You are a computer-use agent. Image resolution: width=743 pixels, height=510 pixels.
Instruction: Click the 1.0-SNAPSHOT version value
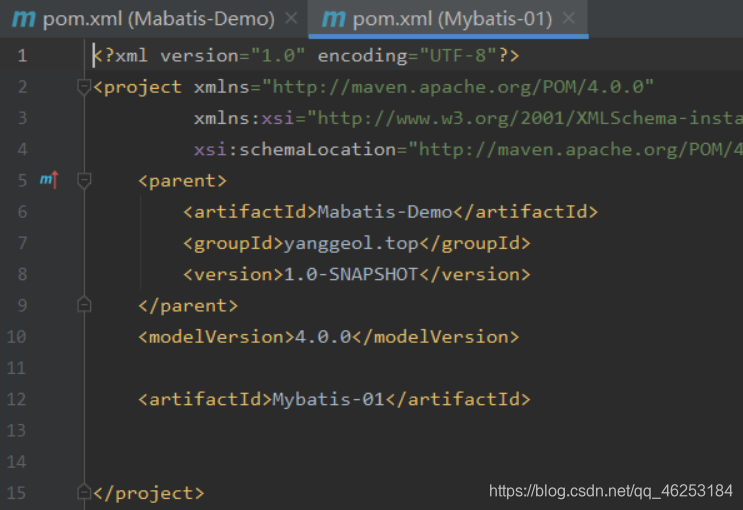tap(351, 274)
